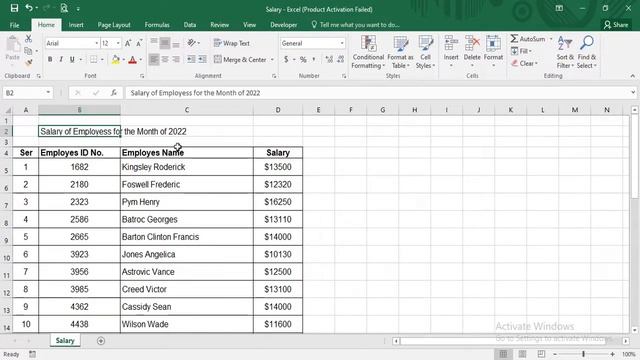Click the Fill button in Editing group
Screen dimensions: 640x360
[x=521, y=51]
